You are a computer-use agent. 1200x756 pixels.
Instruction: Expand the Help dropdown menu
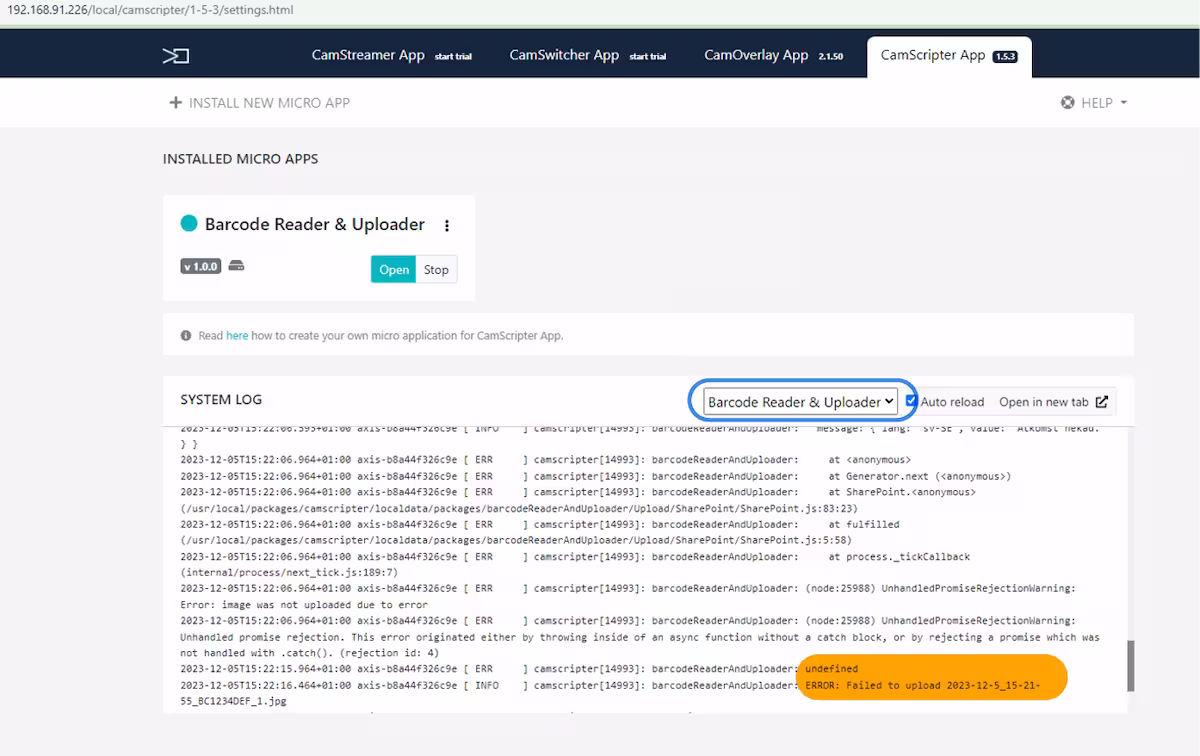(1094, 103)
